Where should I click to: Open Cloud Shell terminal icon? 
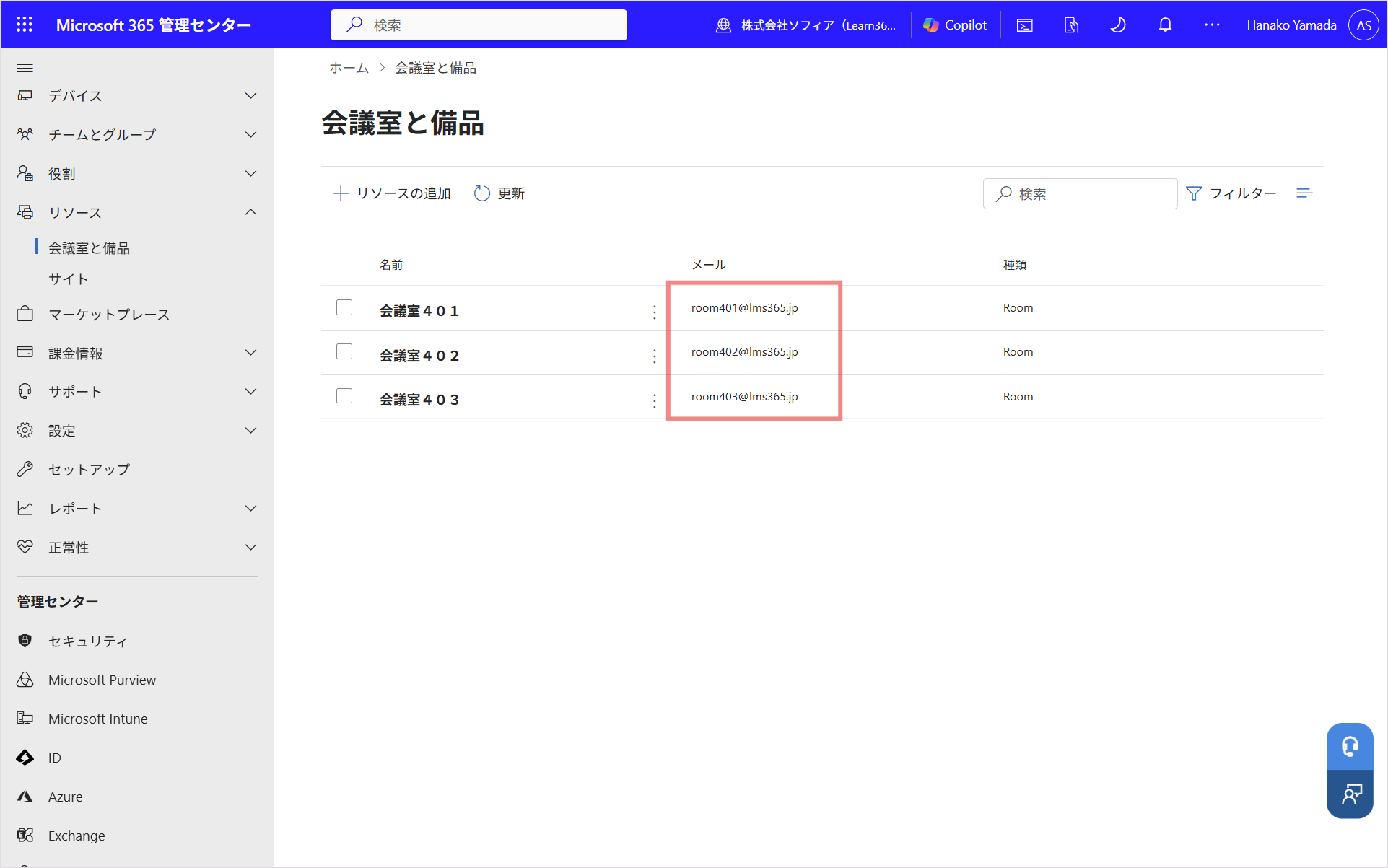(1024, 25)
